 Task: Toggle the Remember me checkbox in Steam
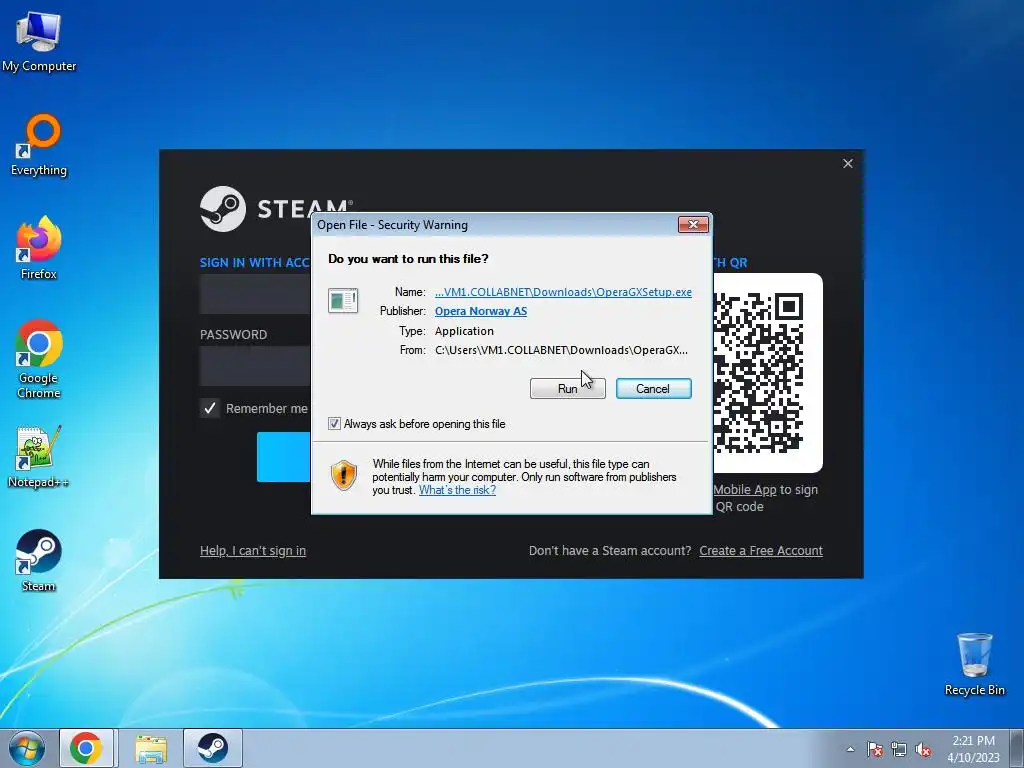pos(210,408)
